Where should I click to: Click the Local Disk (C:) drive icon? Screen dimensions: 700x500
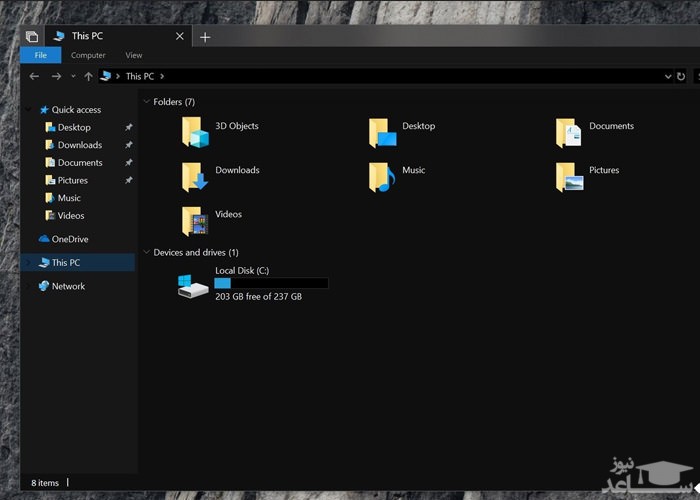193,285
